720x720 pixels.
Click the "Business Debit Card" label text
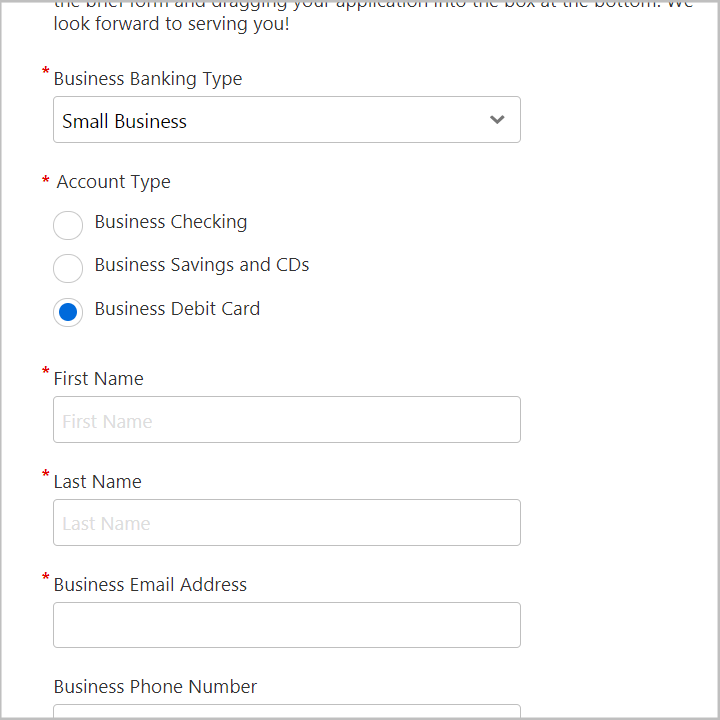tap(177, 309)
